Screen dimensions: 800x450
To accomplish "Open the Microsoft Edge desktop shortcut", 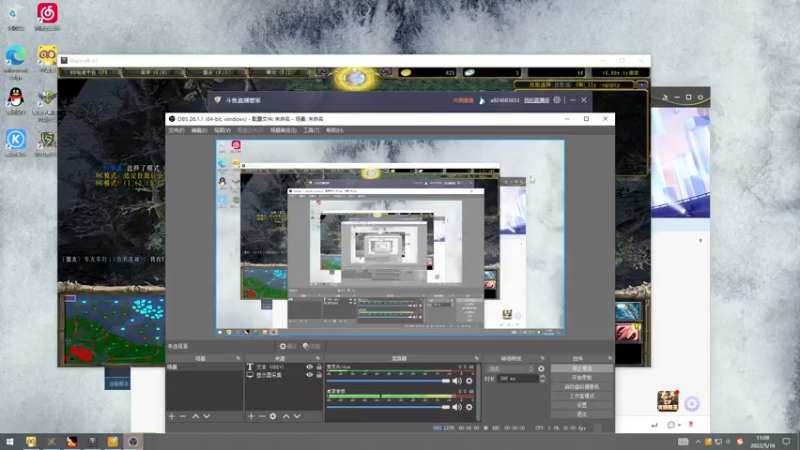I will click(x=16, y=61).
